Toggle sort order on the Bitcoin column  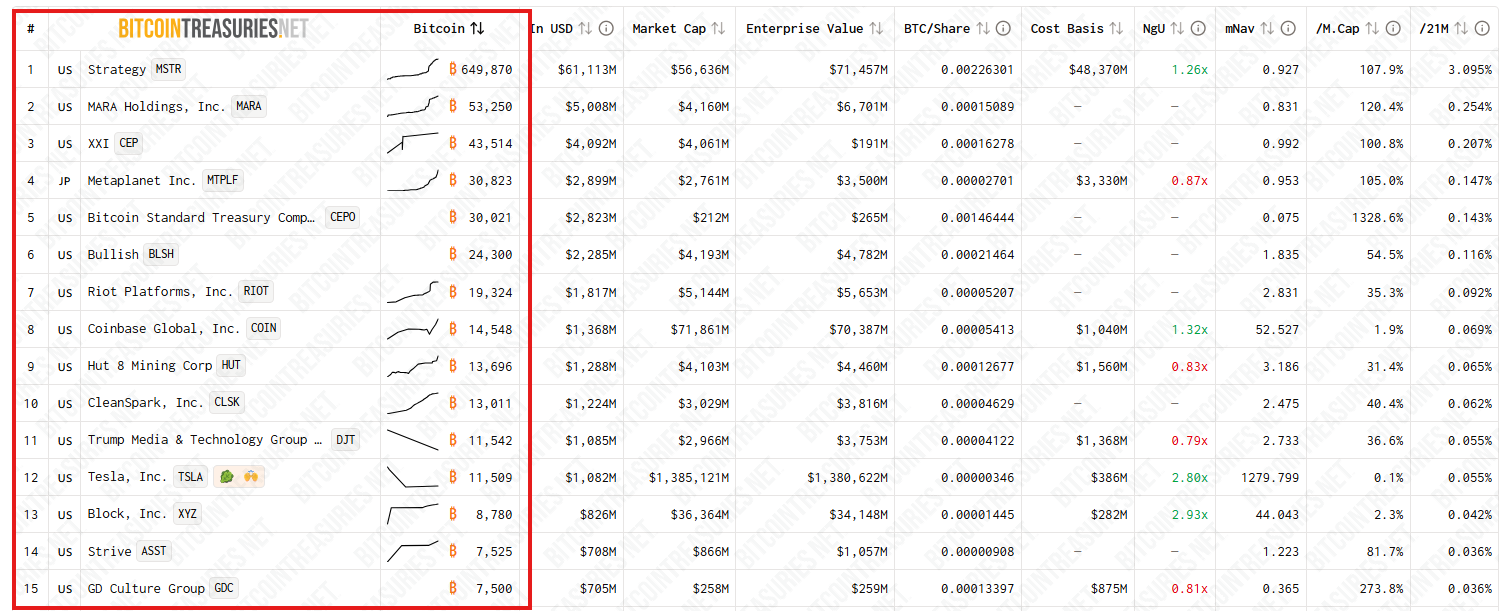coord(478,28)
